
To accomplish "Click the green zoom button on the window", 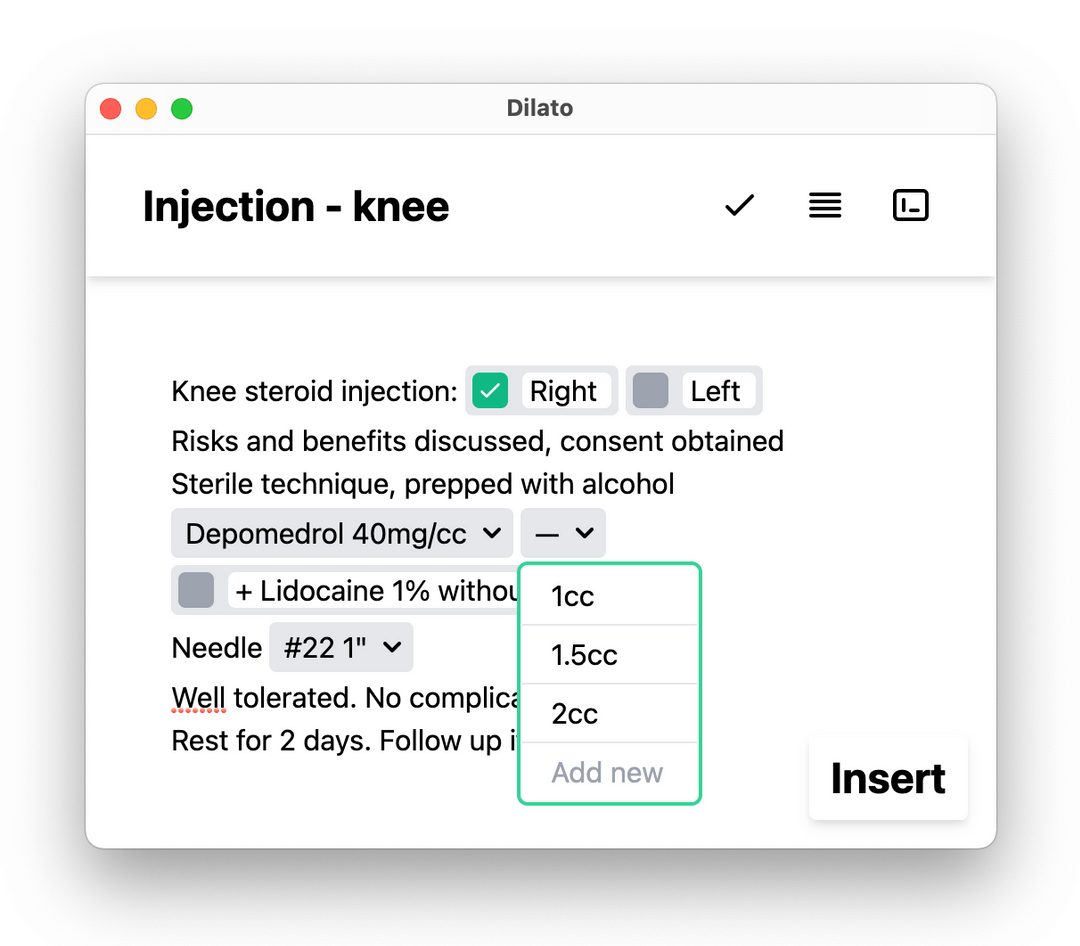I will tap(182, 108).
